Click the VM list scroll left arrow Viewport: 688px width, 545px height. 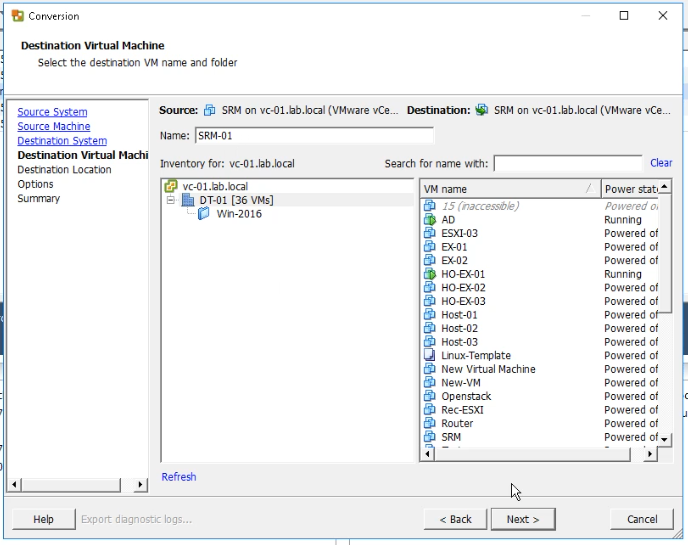pos(428,454)
